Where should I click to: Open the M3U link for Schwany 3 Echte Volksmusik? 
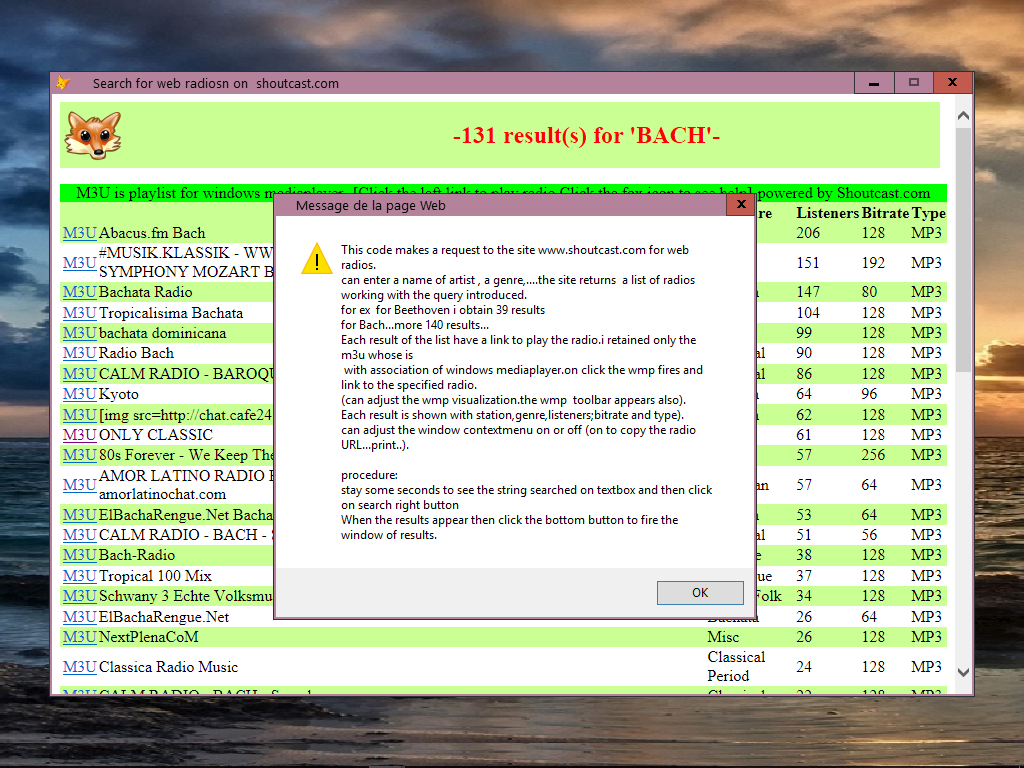click(x=80, y=596)
